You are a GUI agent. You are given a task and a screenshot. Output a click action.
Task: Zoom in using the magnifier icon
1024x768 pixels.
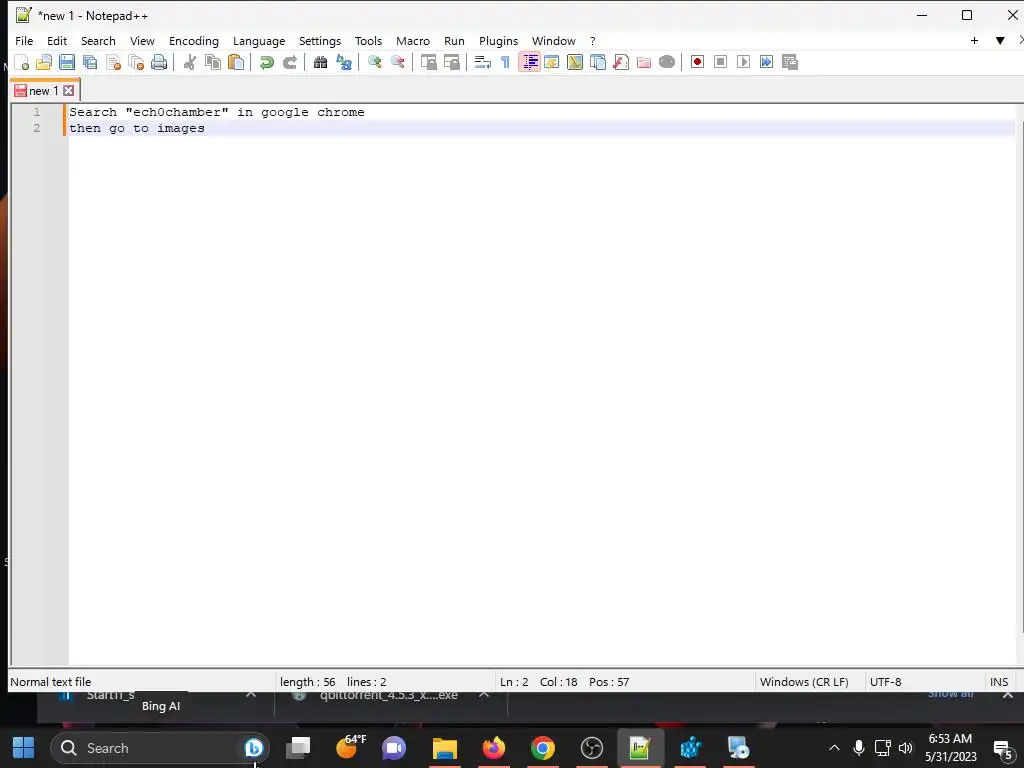[374, 62]
